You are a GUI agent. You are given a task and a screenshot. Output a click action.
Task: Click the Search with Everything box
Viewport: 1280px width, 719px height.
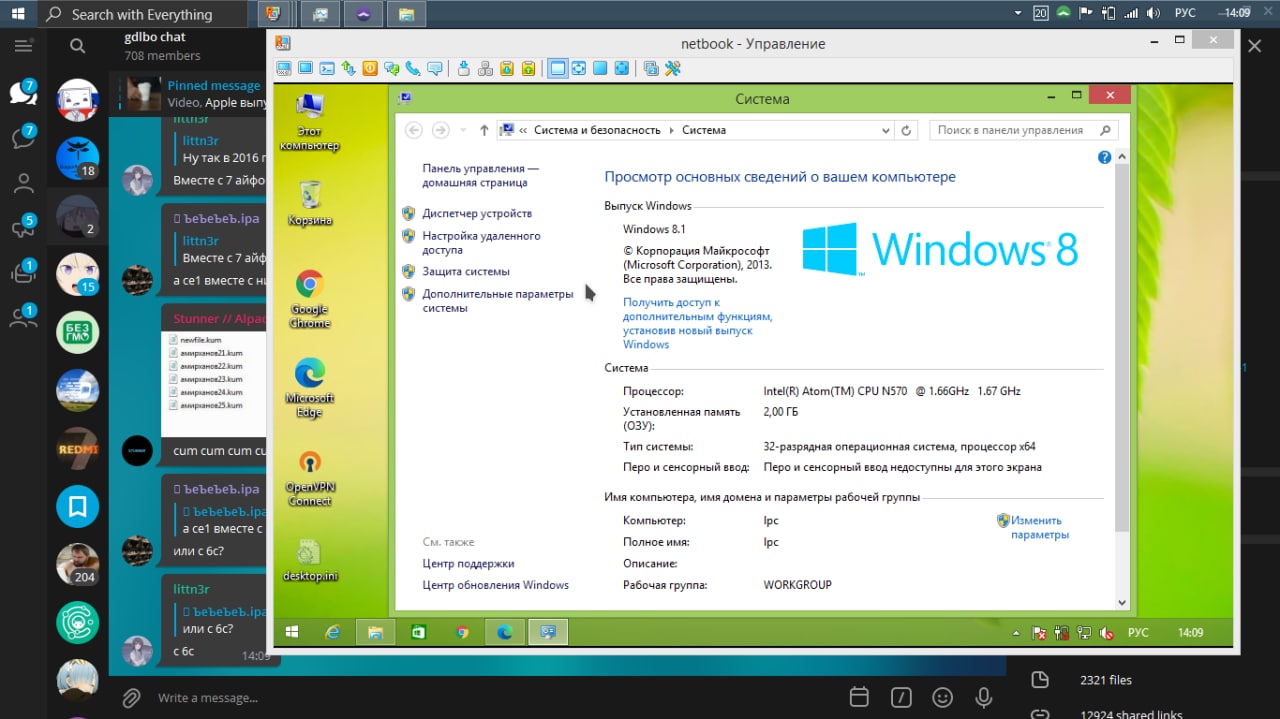pos(145,14)
